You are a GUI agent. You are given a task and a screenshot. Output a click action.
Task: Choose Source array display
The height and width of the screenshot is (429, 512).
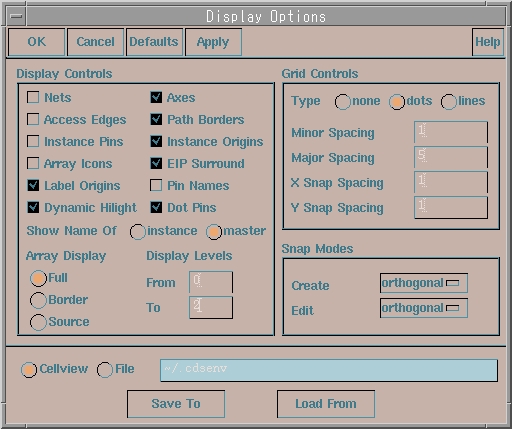38,322
